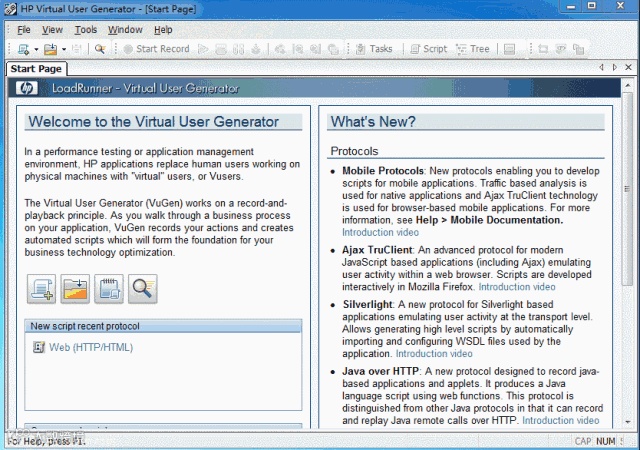Viewport: 640px width, 450px height.
Task: Click the first icon after the Compile separator
Action: pyautogui.click(x=280, y=49)
